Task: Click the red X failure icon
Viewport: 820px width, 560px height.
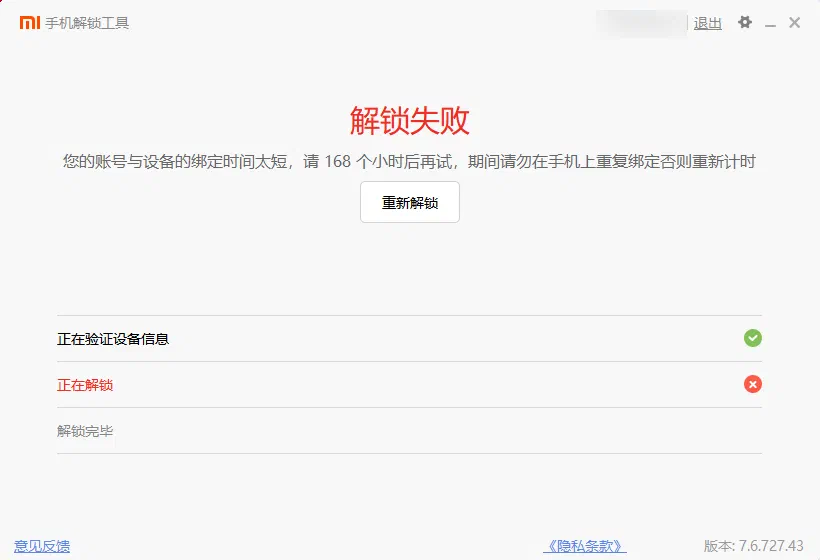Action: (x=753, y=384)
